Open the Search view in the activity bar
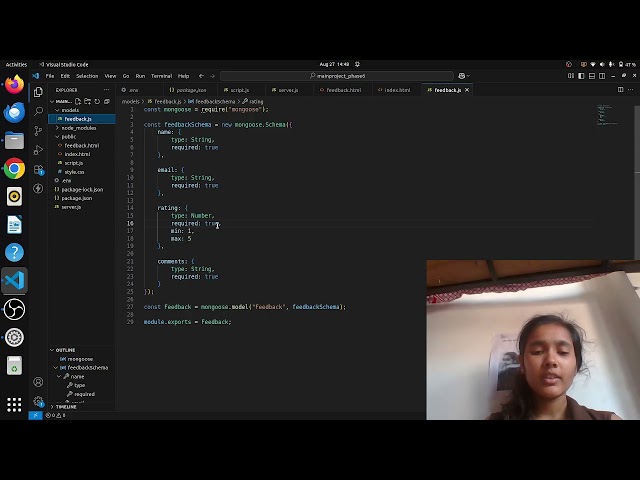Viewport: 640px width, 480px height. click(x=38, y=111)
